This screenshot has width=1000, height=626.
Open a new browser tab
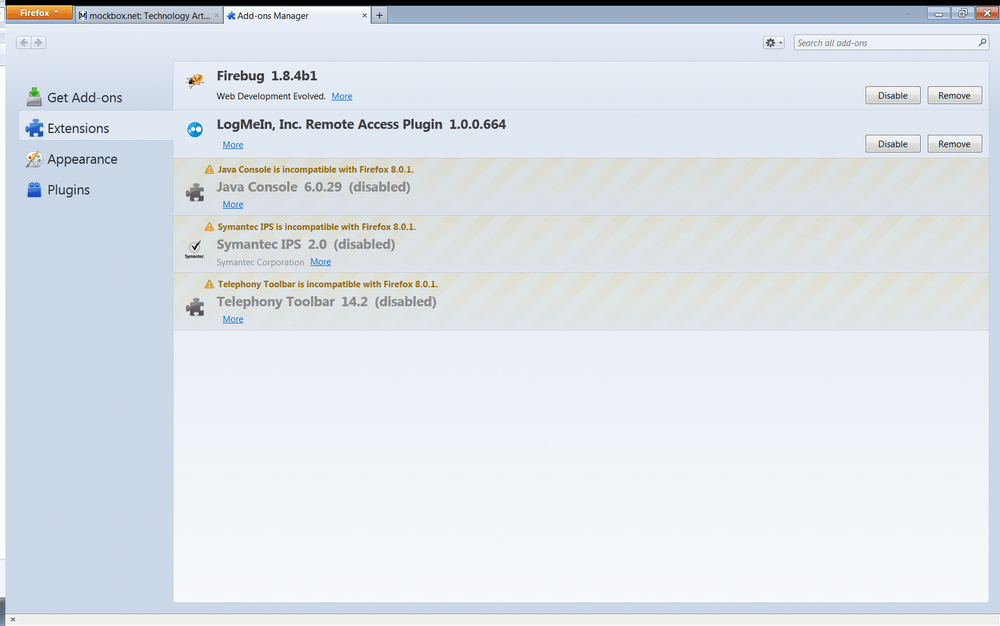(381, 15)
